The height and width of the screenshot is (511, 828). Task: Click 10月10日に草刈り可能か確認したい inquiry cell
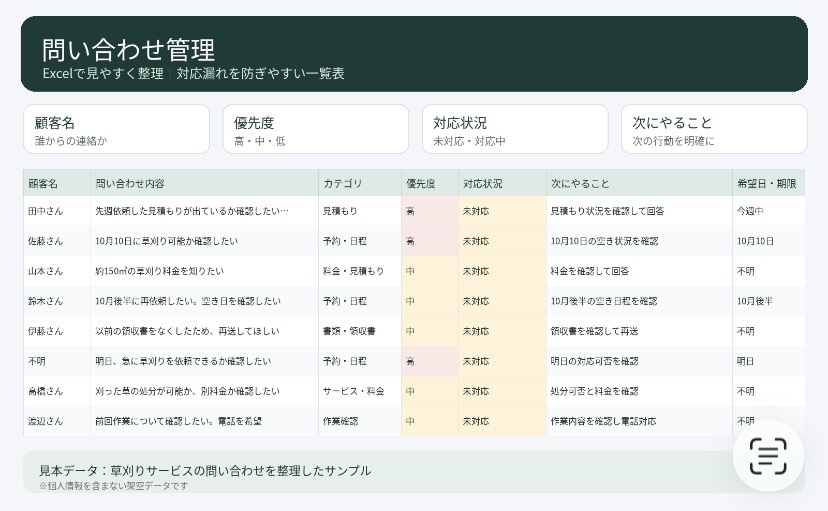pos(204,241)
